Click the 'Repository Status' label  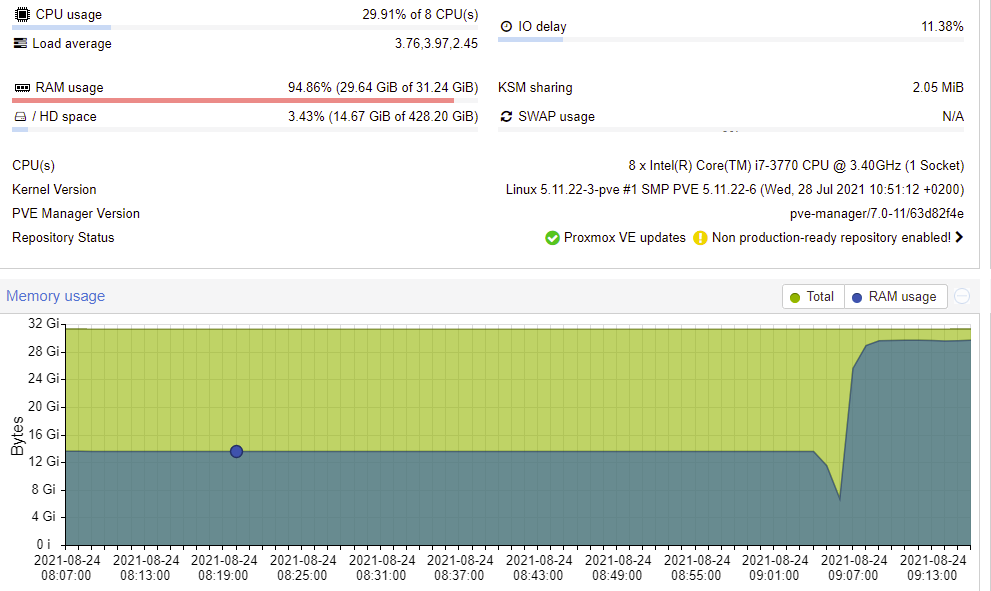pyautogui.click(x=63, y=238)
